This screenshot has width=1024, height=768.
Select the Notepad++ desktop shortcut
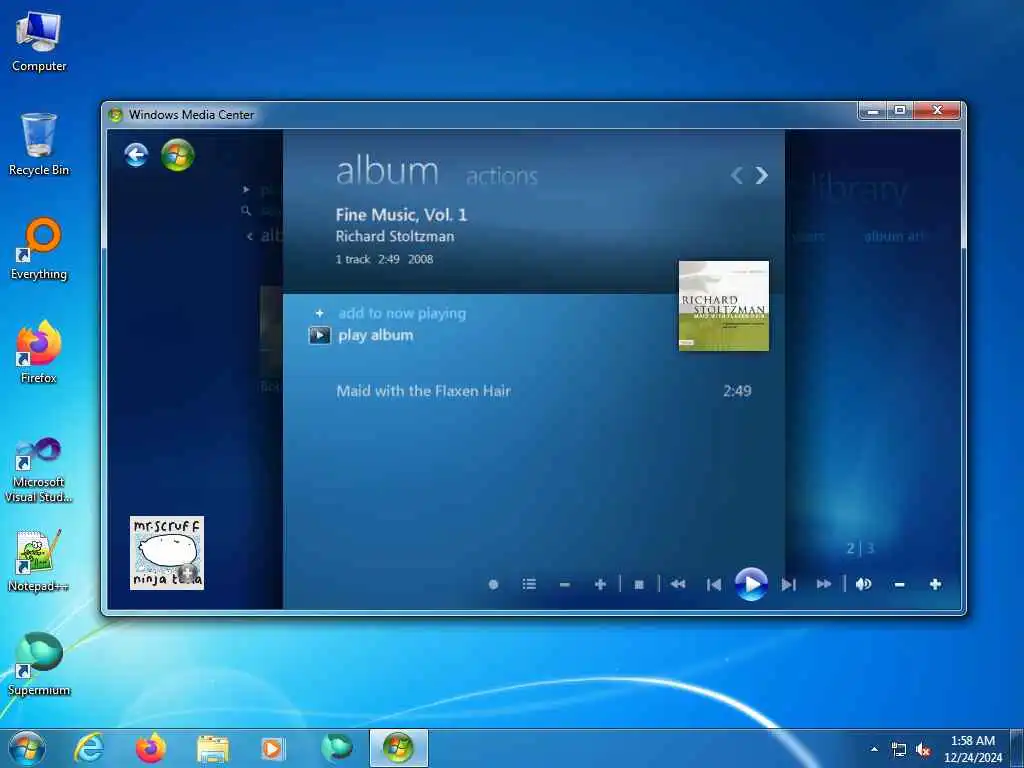click(x=39, y=560)
